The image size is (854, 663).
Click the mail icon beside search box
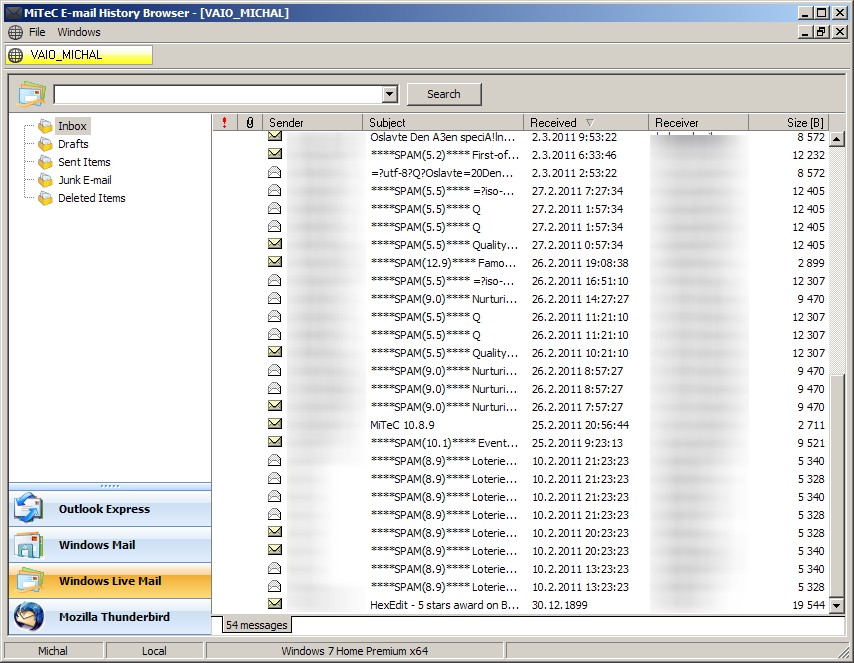pyautogui.click(x=32, y=94)
